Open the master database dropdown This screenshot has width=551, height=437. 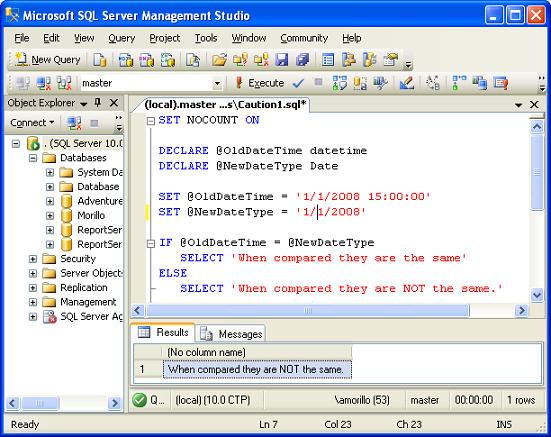click(217, 84)
